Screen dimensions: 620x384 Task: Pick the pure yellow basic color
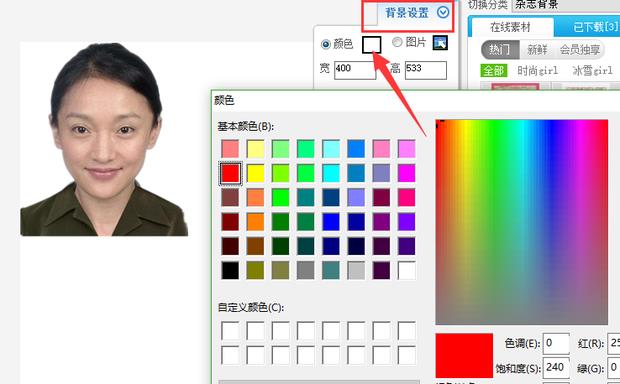point(255,173)
